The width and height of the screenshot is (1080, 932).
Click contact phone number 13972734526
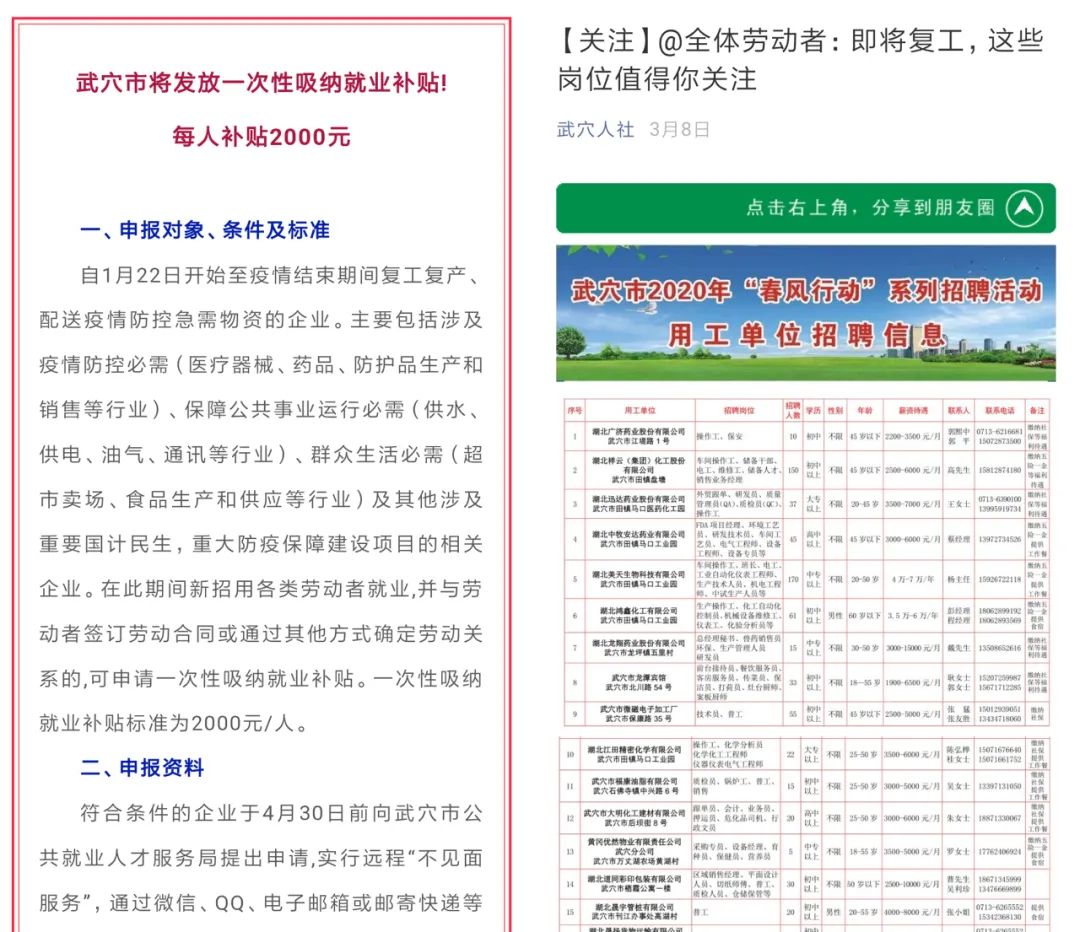click(999, 539)
